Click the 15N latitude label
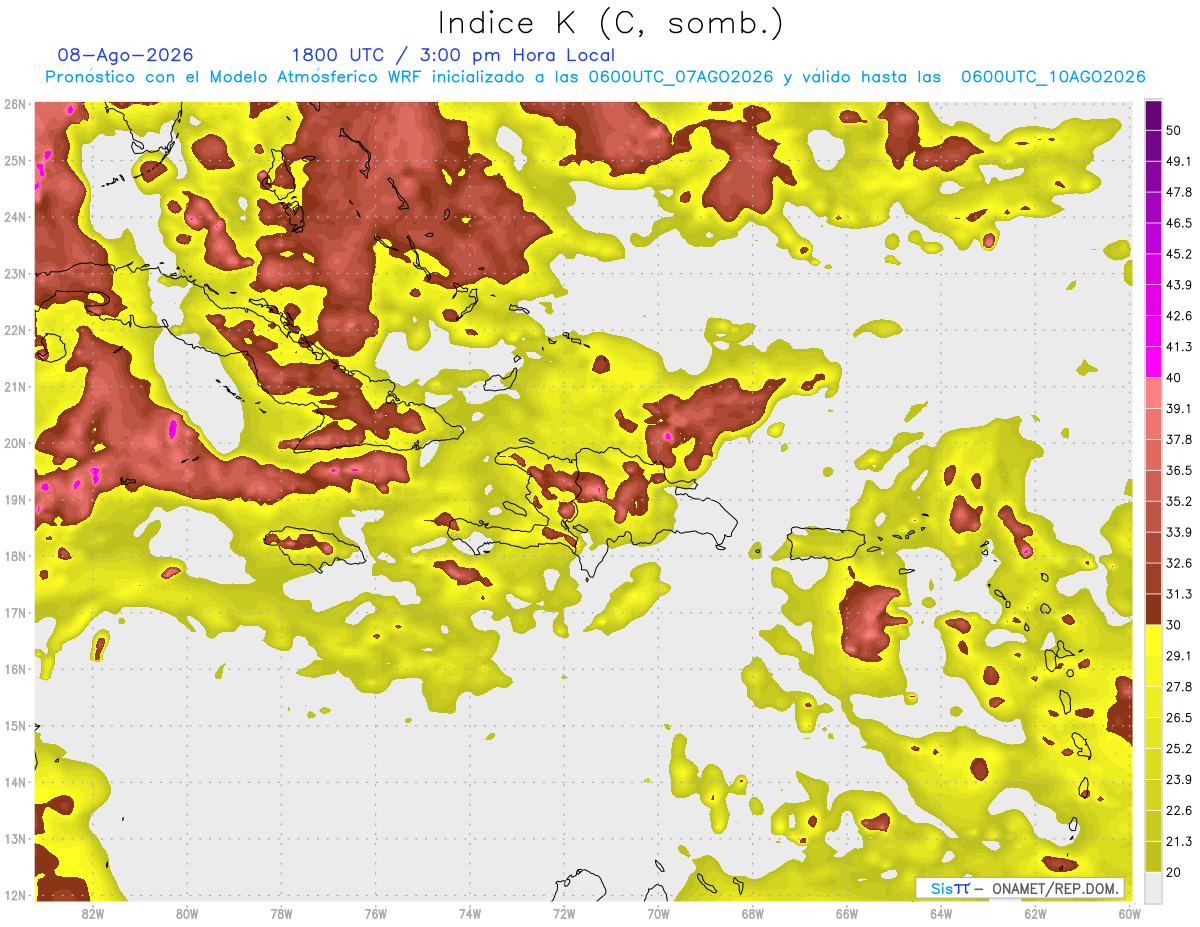Viewport: 1200px width, 927px height. coord(15,725)
